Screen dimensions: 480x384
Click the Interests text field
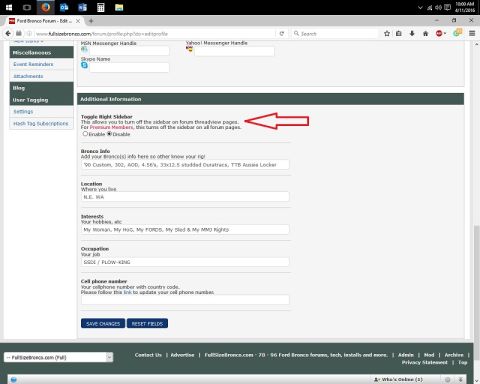(x=185, y=229)
